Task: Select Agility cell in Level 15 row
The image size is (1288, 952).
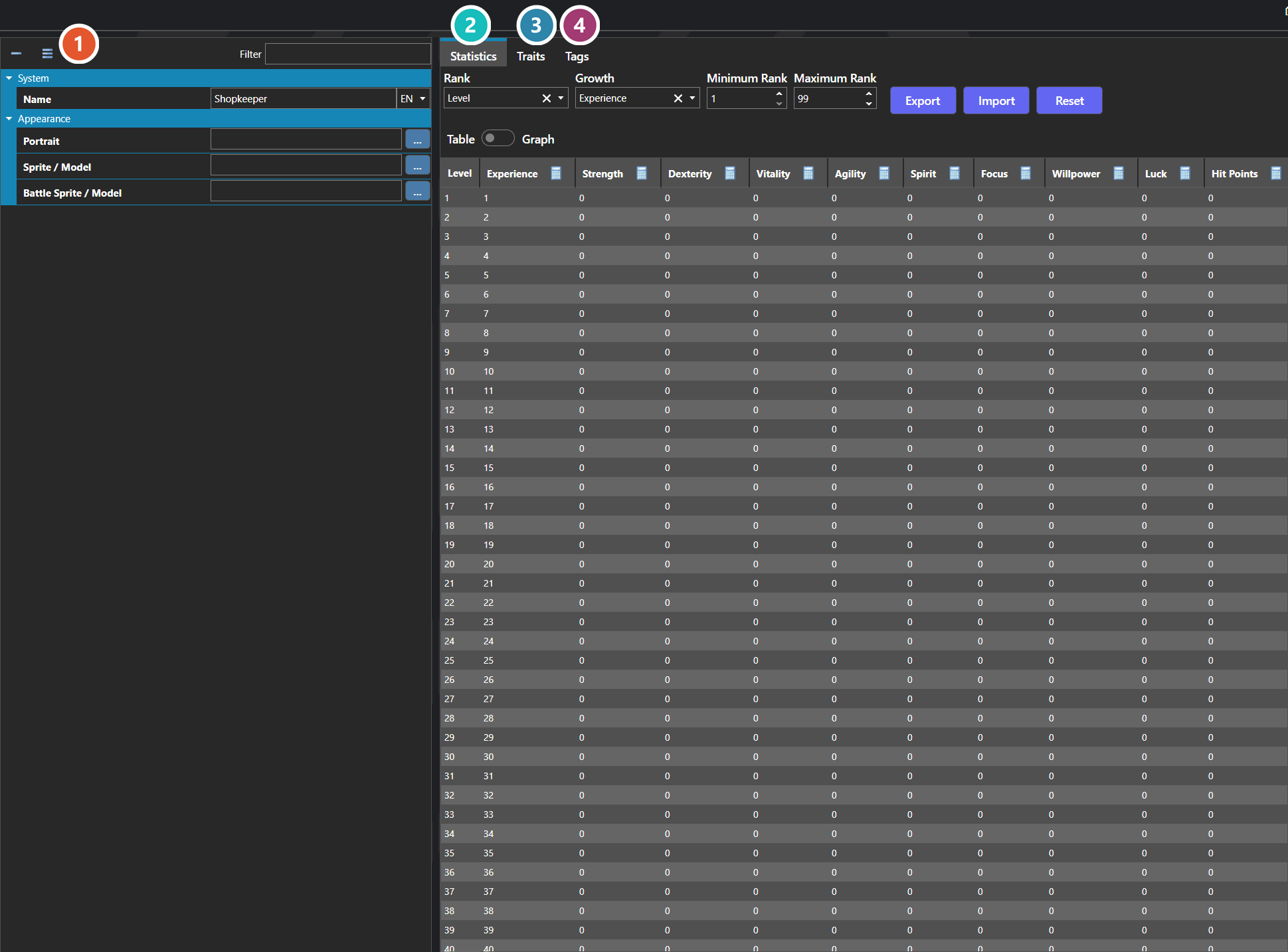Action: coord(865,468)
